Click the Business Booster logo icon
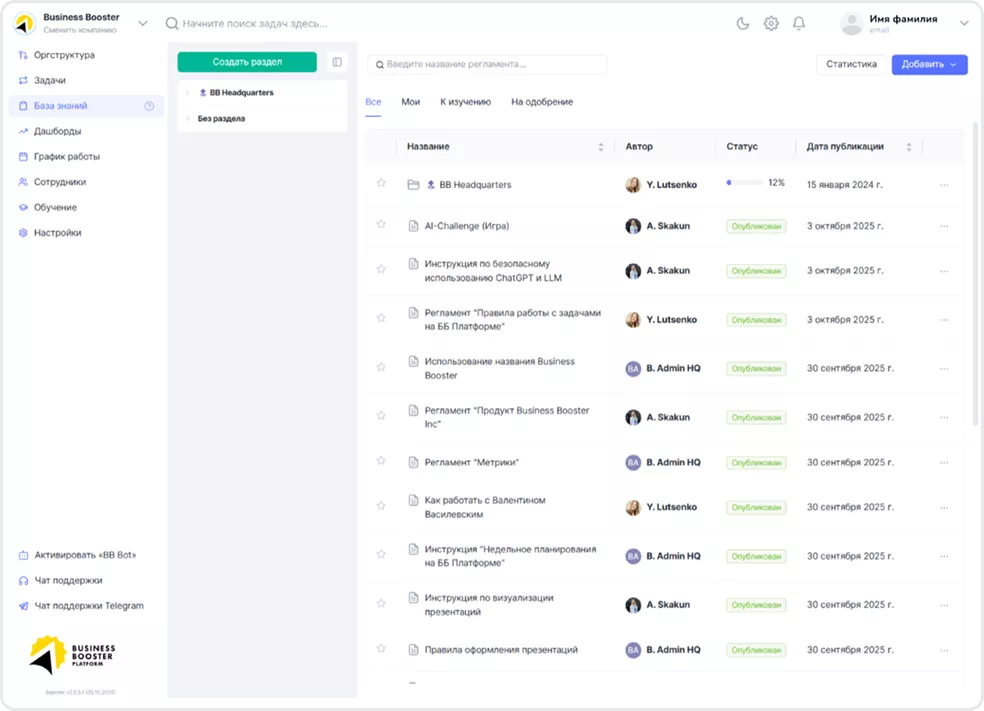Screen dimensions: 984x711 (24, 23)
